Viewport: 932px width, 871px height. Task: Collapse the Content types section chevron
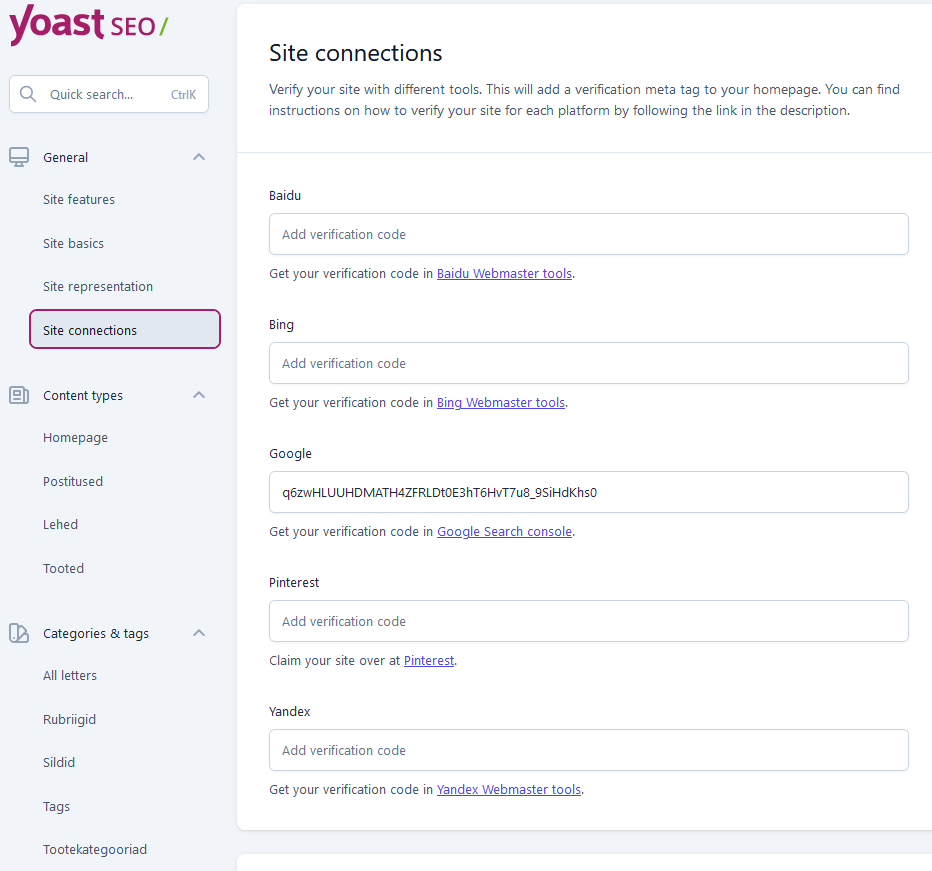199,395
